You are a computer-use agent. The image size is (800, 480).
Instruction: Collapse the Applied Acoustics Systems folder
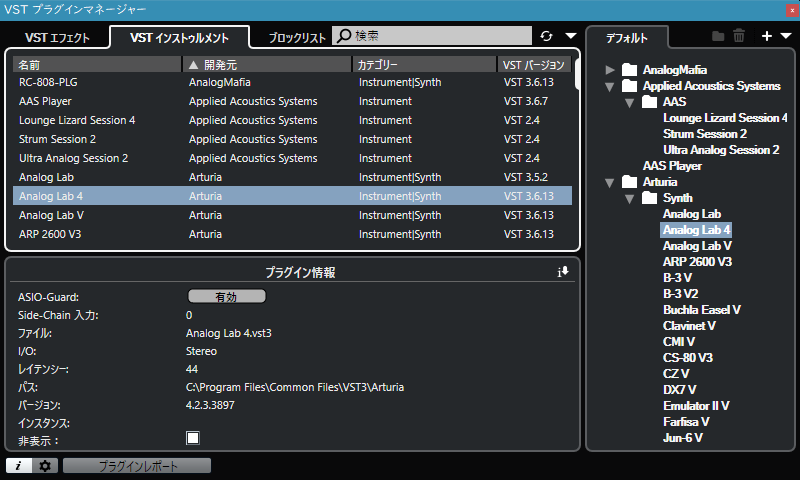pyautogui.click(x=610, y=86)
